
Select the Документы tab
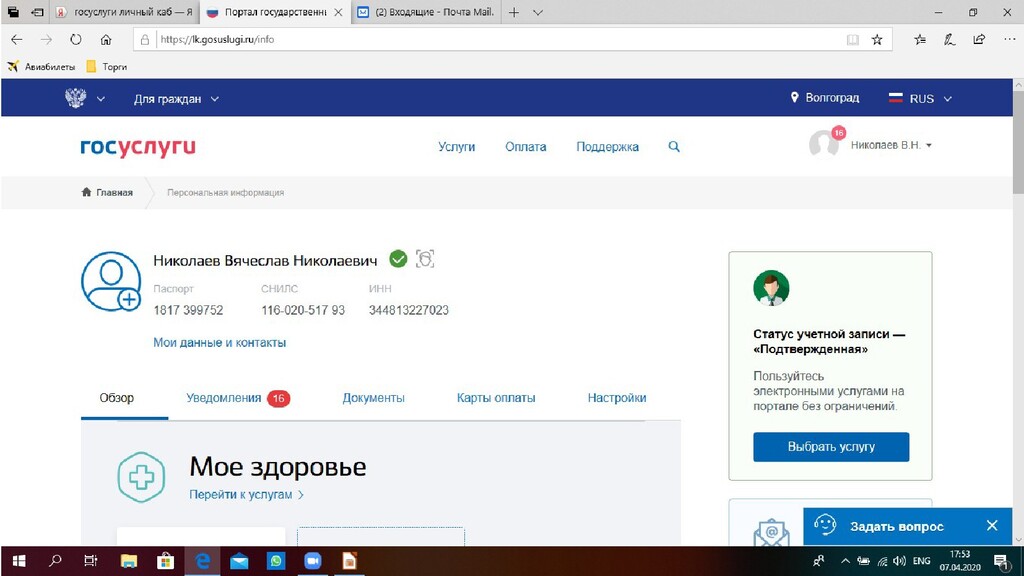374,398
